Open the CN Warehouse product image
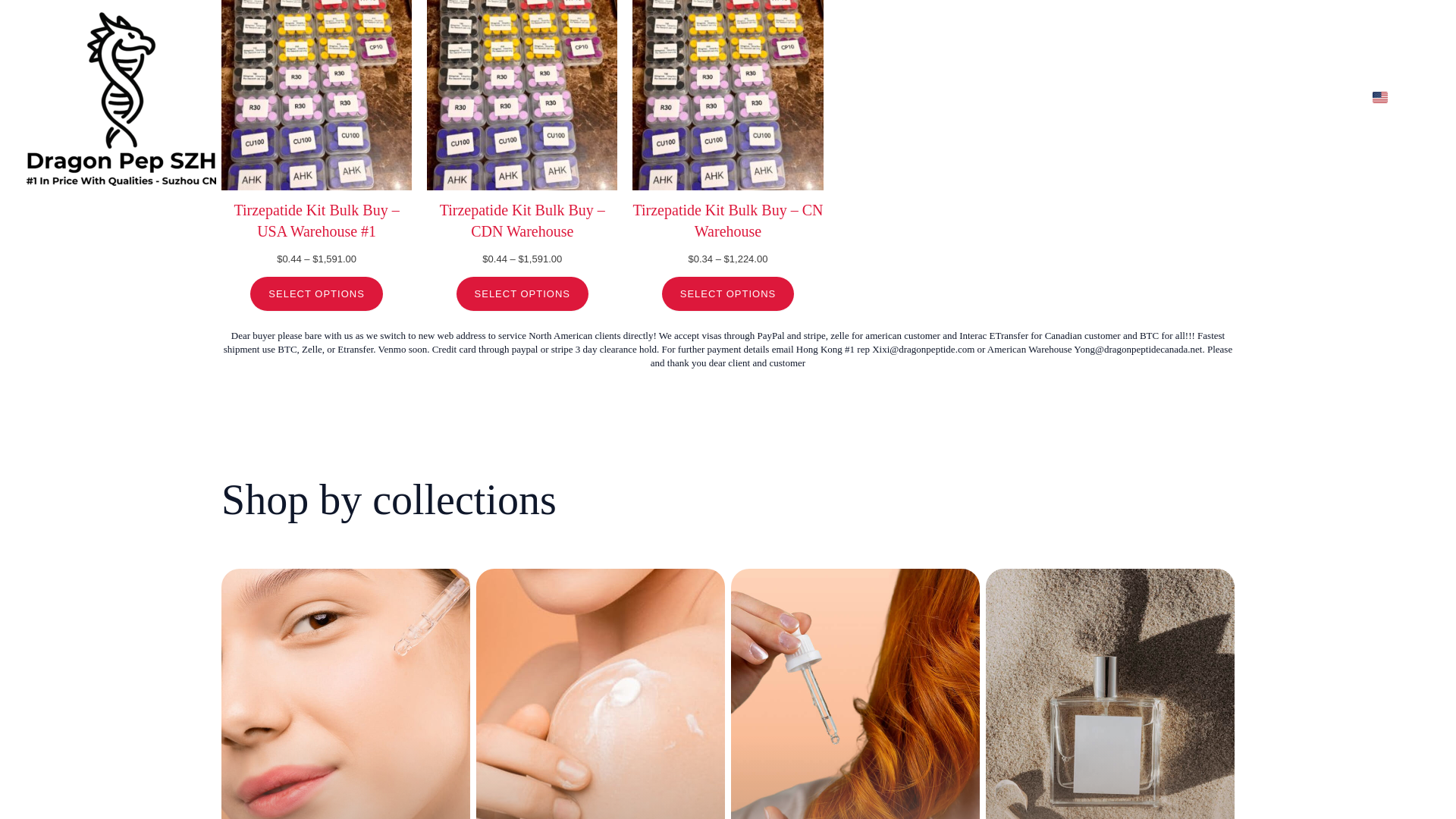This screenshot has width=1456, height=819. [727, 95]
